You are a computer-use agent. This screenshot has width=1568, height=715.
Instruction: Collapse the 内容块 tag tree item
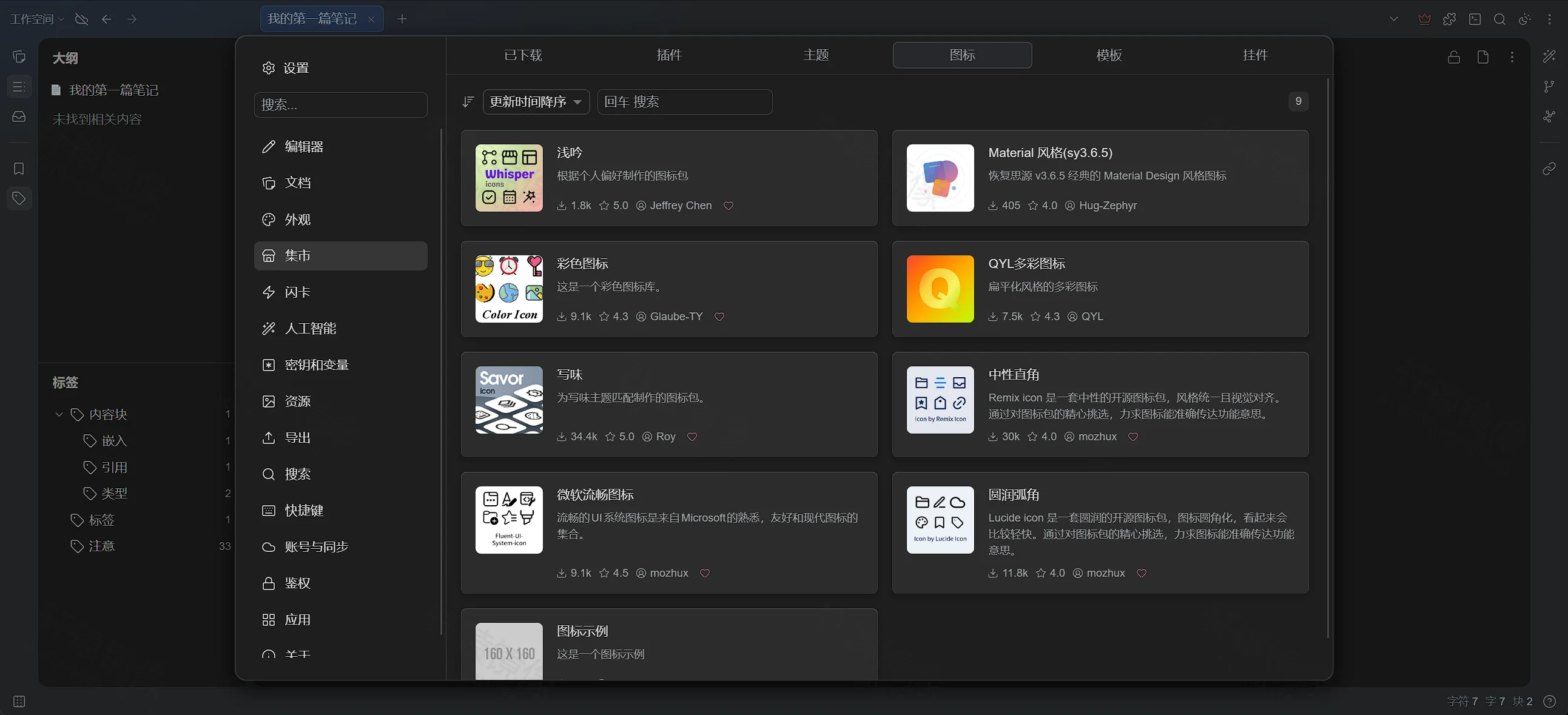[59, 414]
